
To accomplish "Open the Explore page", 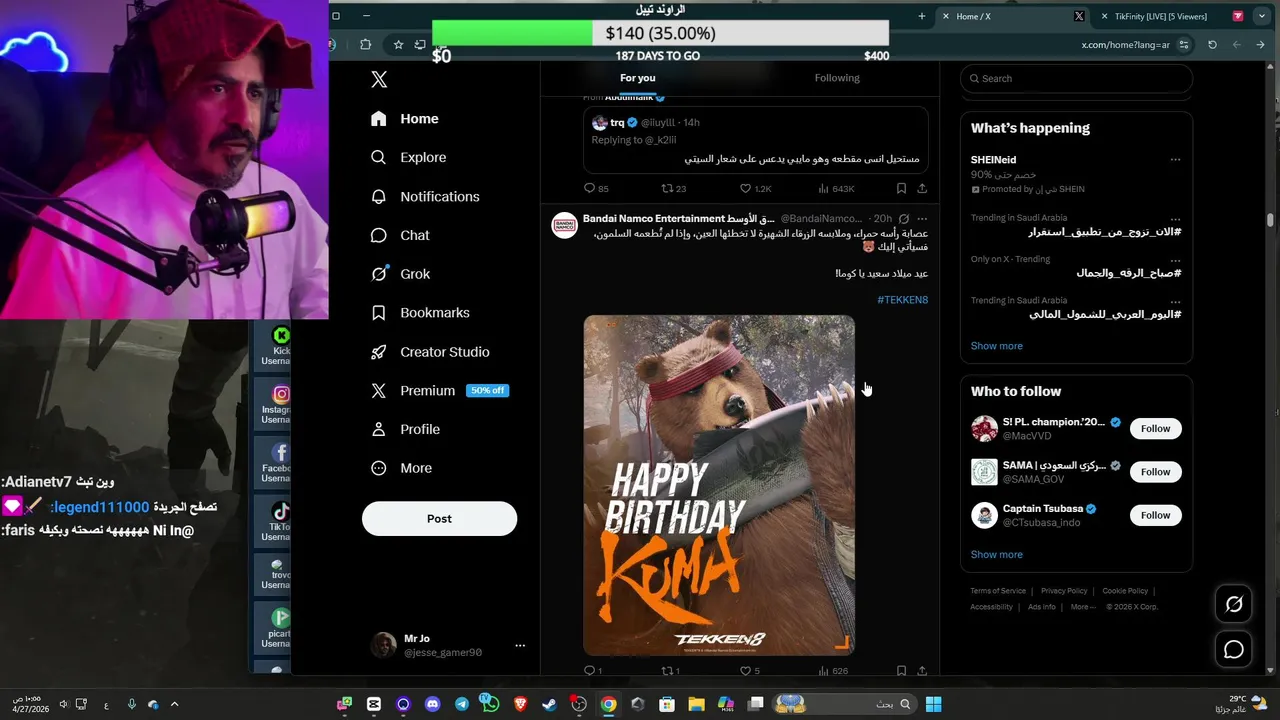I will (408, 158).
